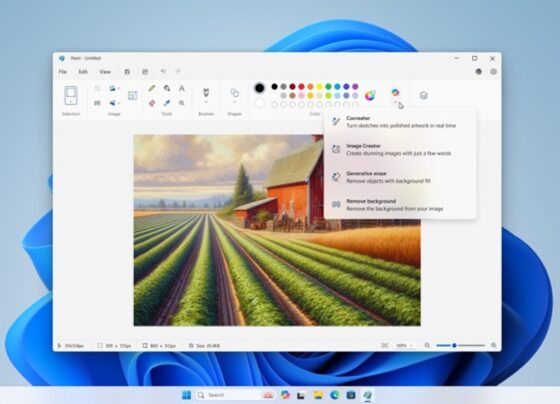
Task: Select the Text tool
Action: pyautogui.click(x=182, y=88)
